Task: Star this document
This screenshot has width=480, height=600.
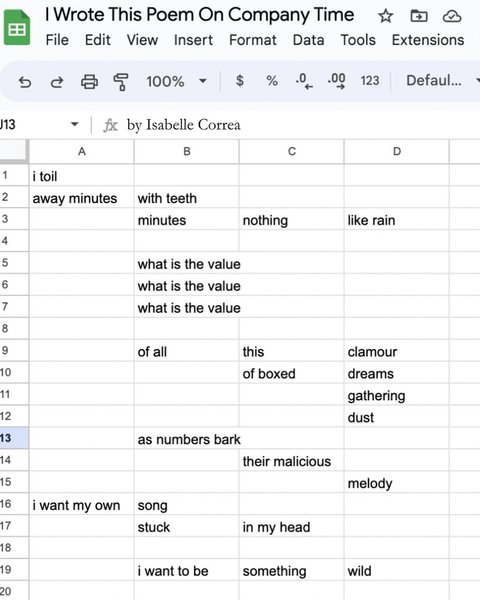Action: coord(385,16)
